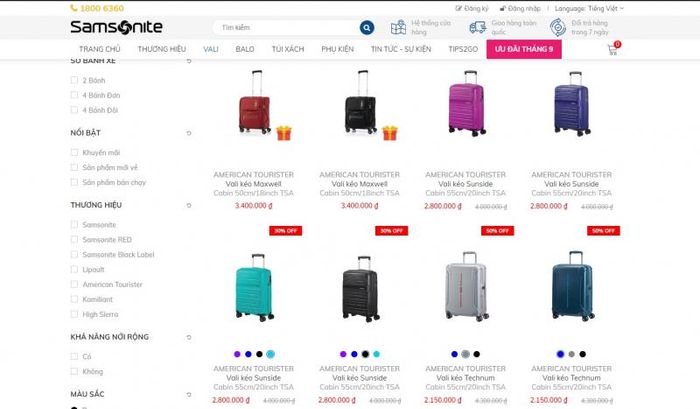Image resolution: width=700 pixels, height=409 pixels.
Task: Enable the American Tourister brand checkbox
Action: click(74, 284)
